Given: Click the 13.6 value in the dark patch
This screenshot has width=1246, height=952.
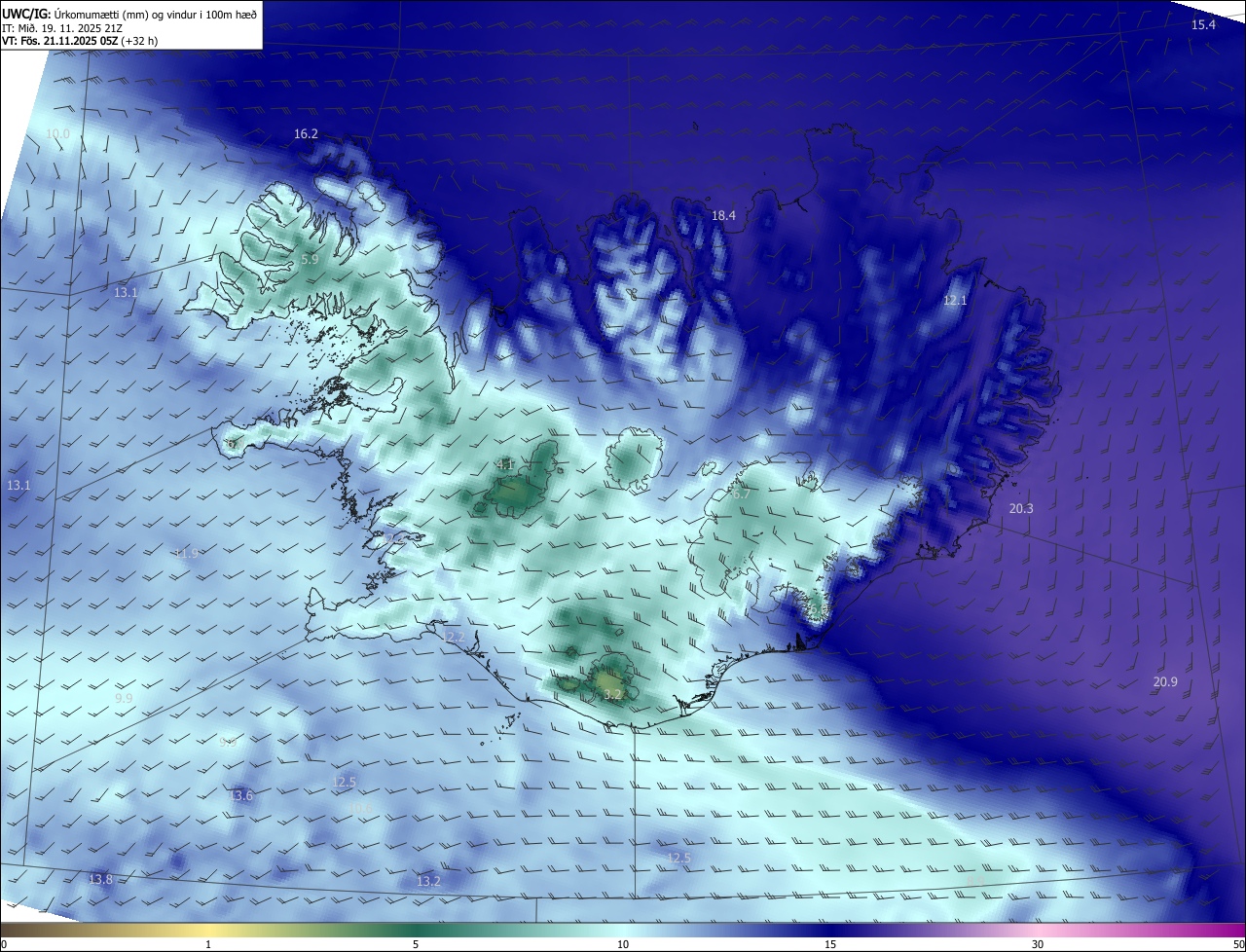Looking at the screenshot, I should [240, 795].
